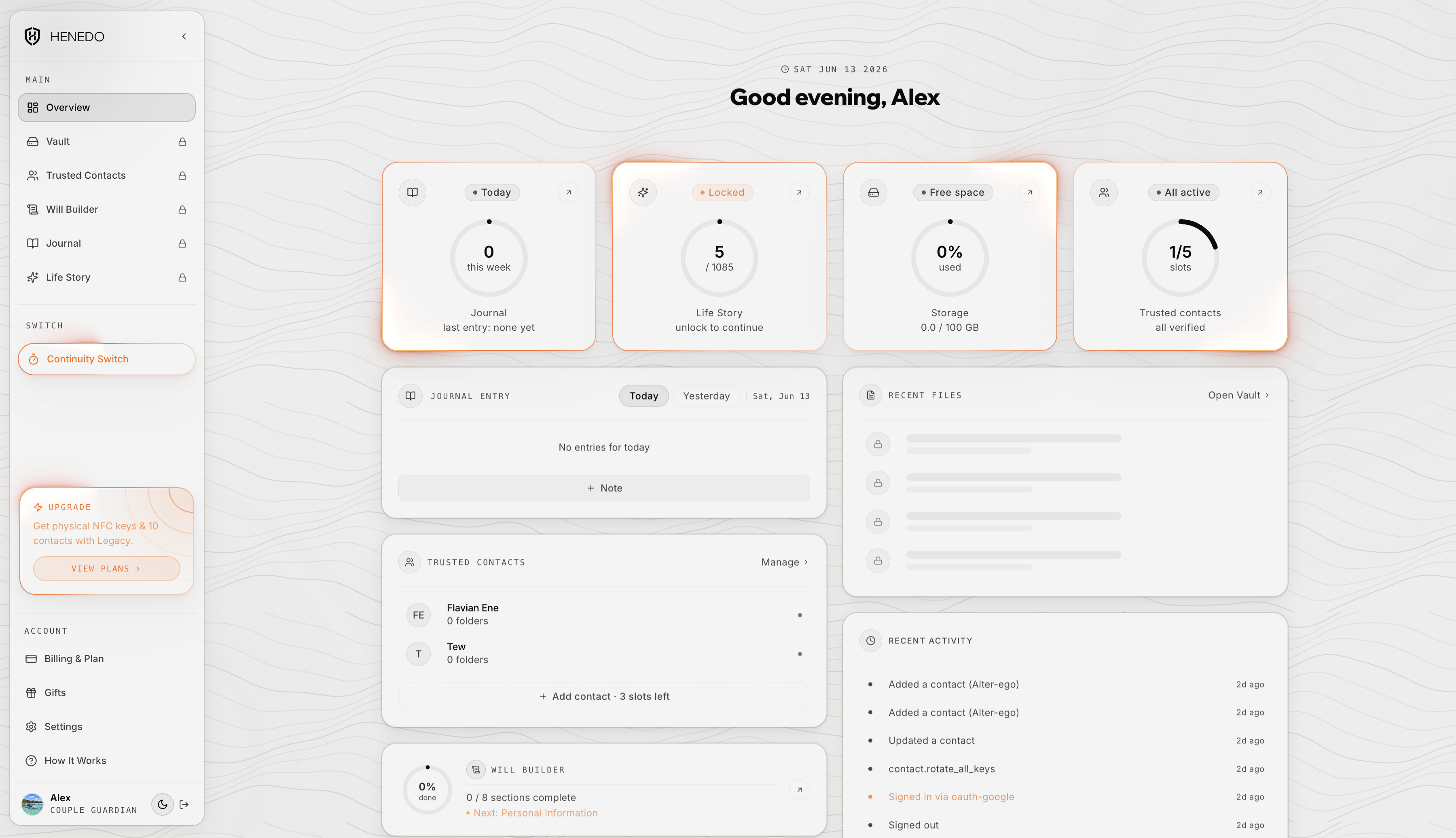Open the Continuity Switch
1456x838 pixels.
pyautogui.click(x=106, y=359)
